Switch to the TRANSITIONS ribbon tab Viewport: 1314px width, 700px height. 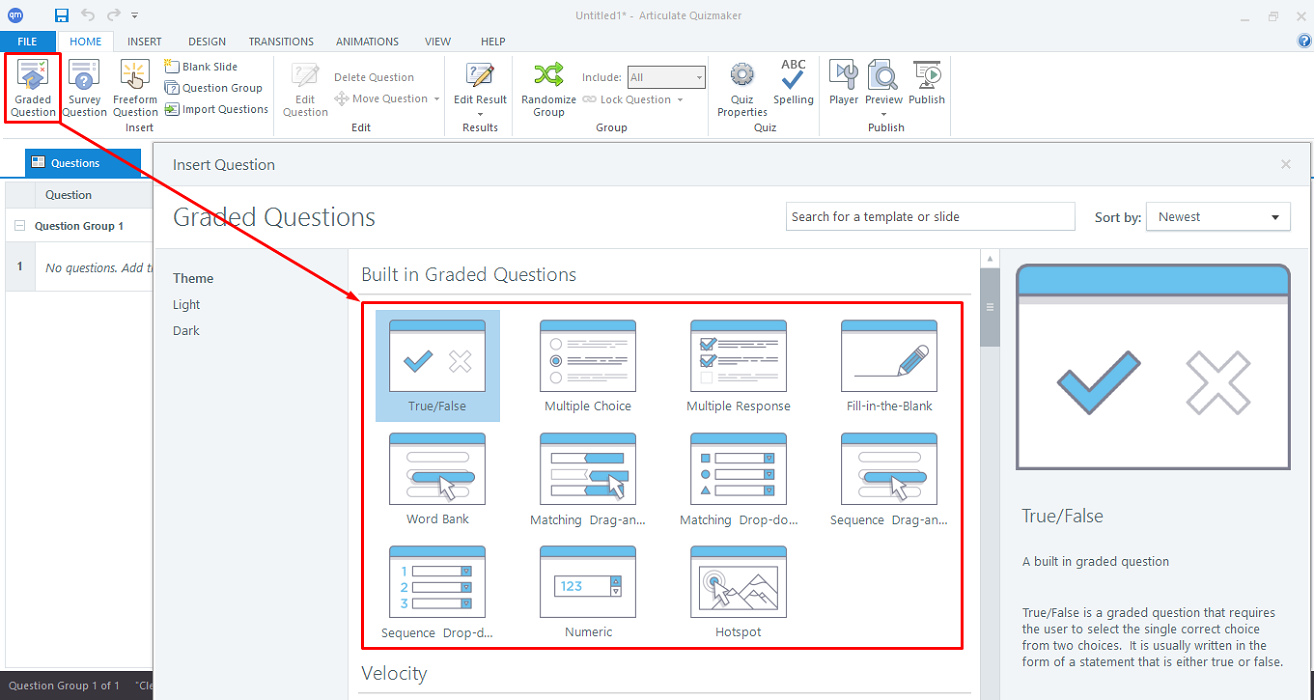tap(281, 41)
